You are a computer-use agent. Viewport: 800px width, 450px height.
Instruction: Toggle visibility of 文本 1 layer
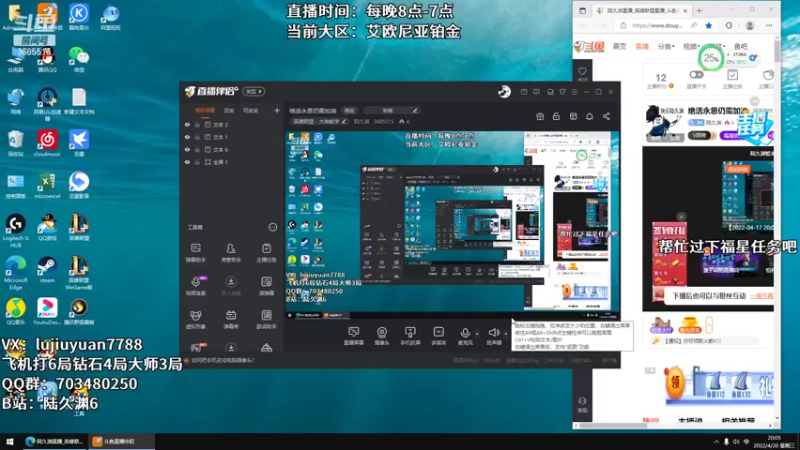pos(187,137)
